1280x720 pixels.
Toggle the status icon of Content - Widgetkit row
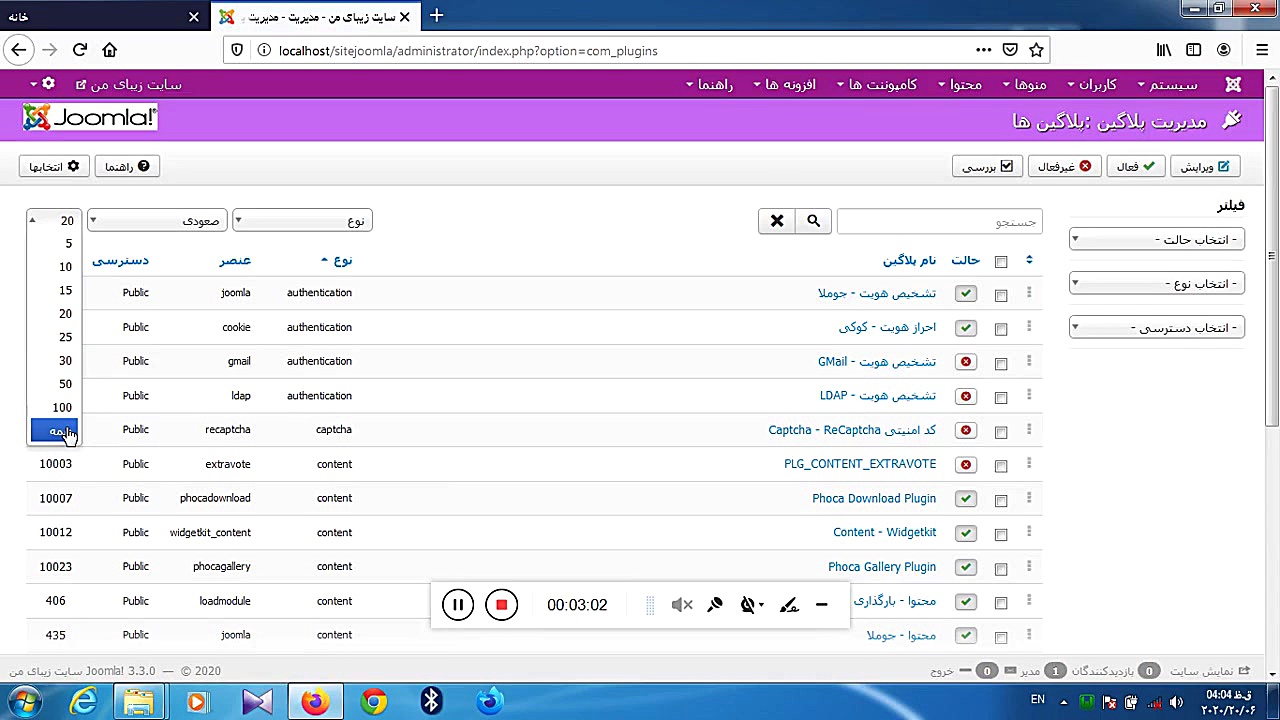(x=965, y=533)
